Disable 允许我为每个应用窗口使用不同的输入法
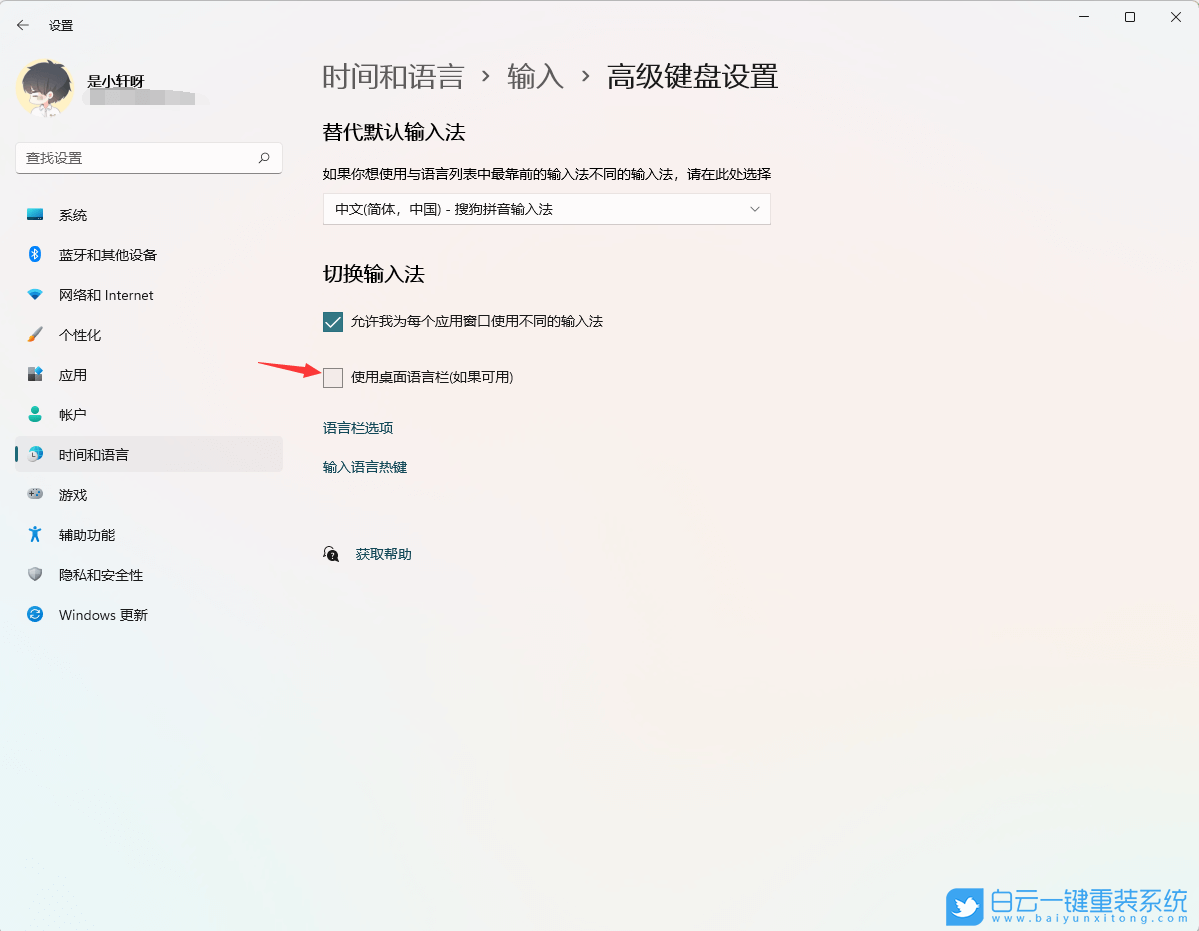The image size is (1199, 931). point(331,321)
